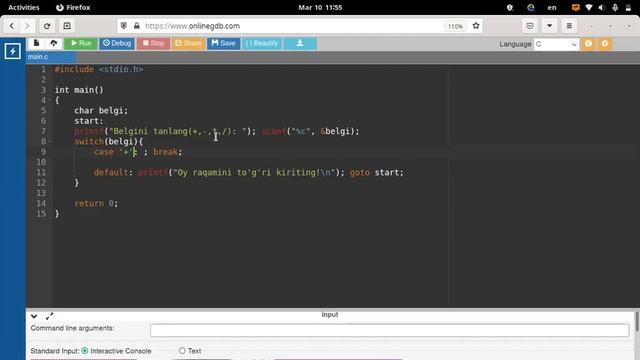This screenshot has width=640, height=360.
Task: Open the Activities overview
Action: click(24, 7)
